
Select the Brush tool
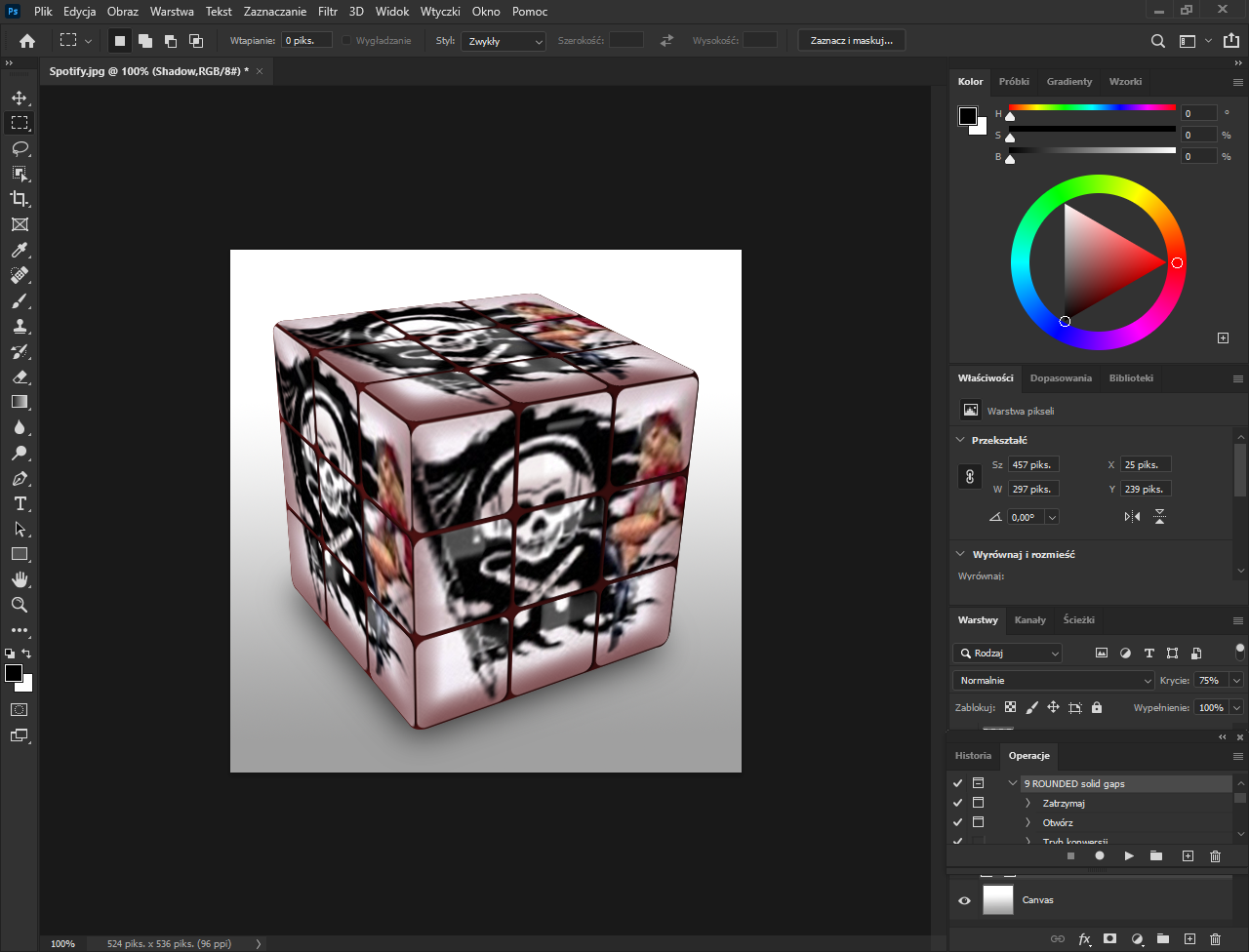tap(20, 300)
